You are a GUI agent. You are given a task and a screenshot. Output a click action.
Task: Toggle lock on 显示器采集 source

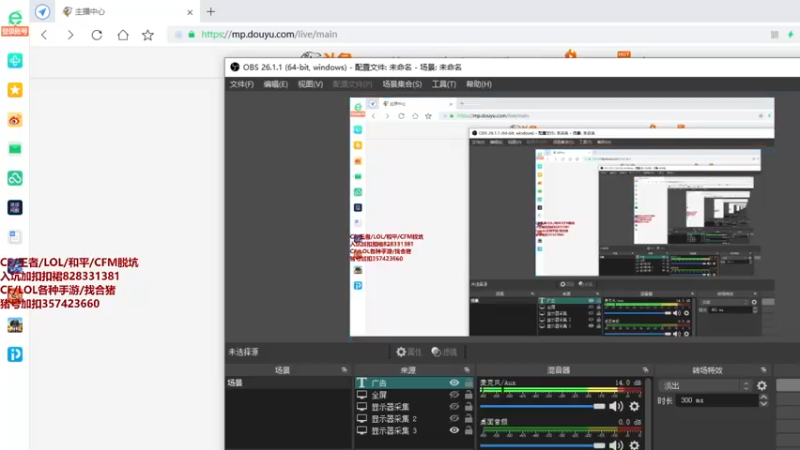point(468,406)
